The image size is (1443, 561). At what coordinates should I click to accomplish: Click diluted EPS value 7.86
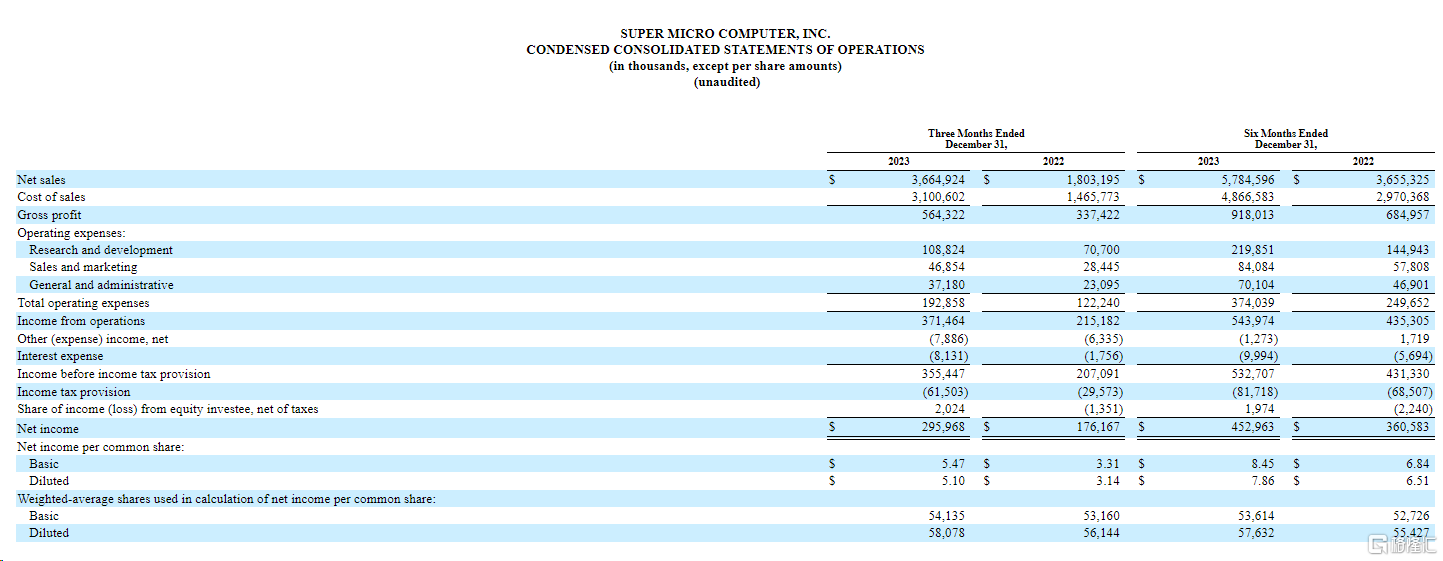click(x=1264, y=481)
